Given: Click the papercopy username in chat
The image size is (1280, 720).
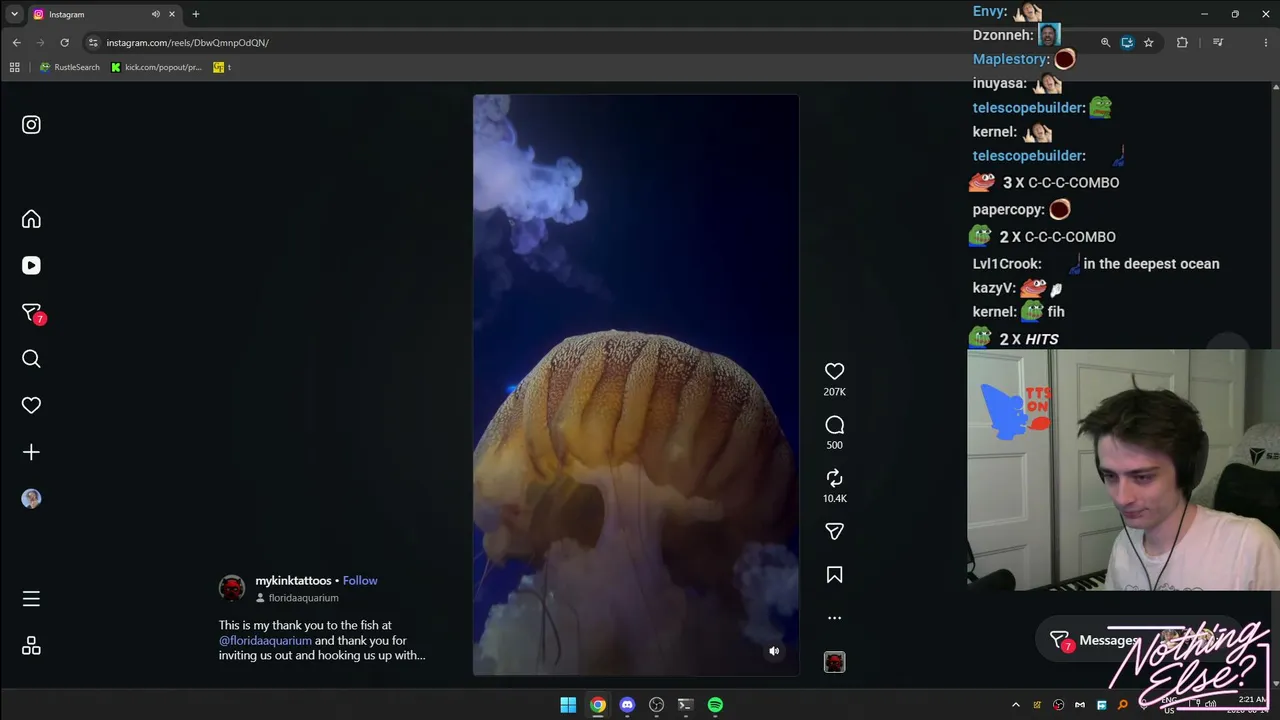Looking at the screenshot, I should tap(1009, 210).
